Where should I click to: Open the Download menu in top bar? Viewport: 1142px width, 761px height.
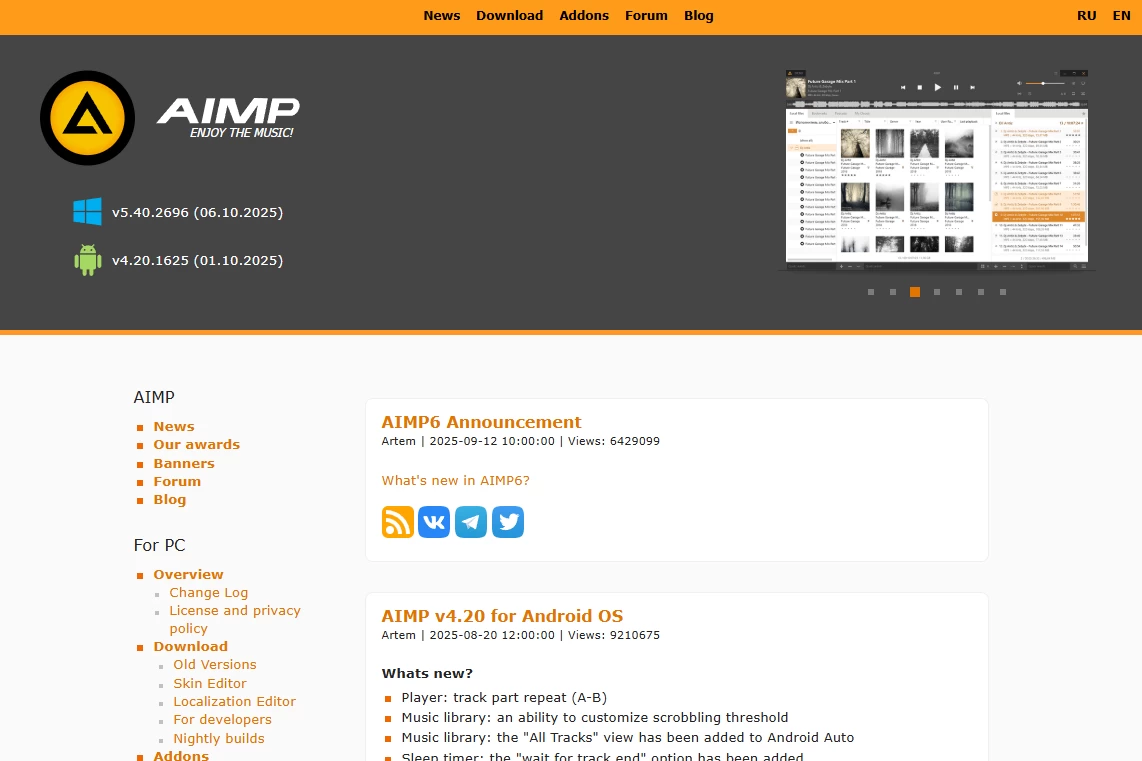click(509, 15)
